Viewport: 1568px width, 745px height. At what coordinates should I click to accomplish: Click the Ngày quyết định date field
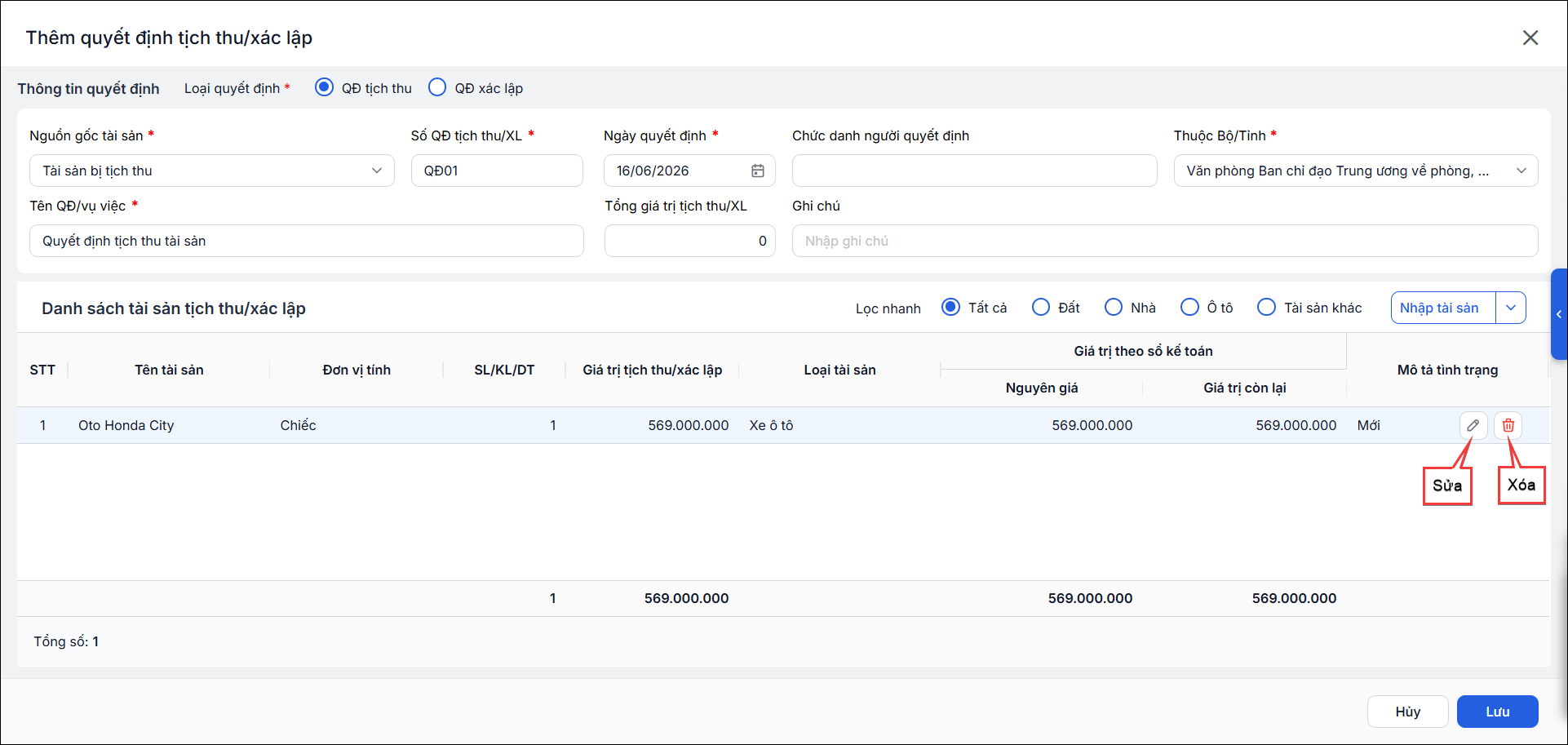[689, 171]
